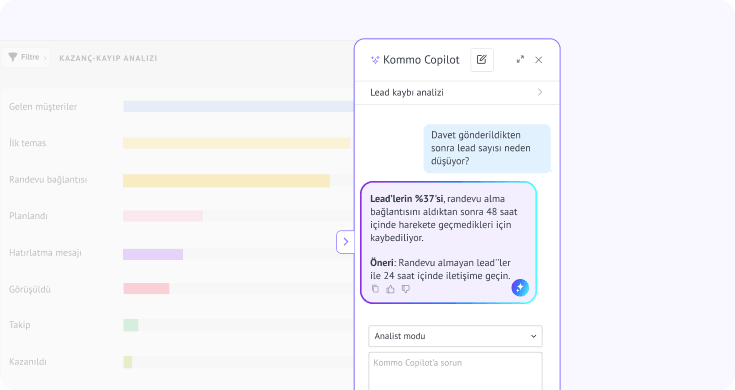Click the user question message bubble
This screenshot has width=735, height=390.
(x=487, y=148)
